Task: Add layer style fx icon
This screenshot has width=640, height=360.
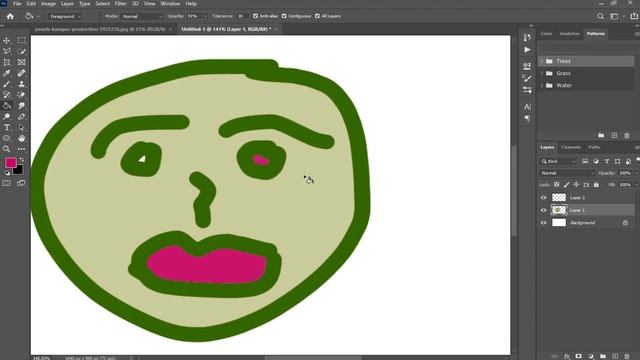Action: (567, 356)
